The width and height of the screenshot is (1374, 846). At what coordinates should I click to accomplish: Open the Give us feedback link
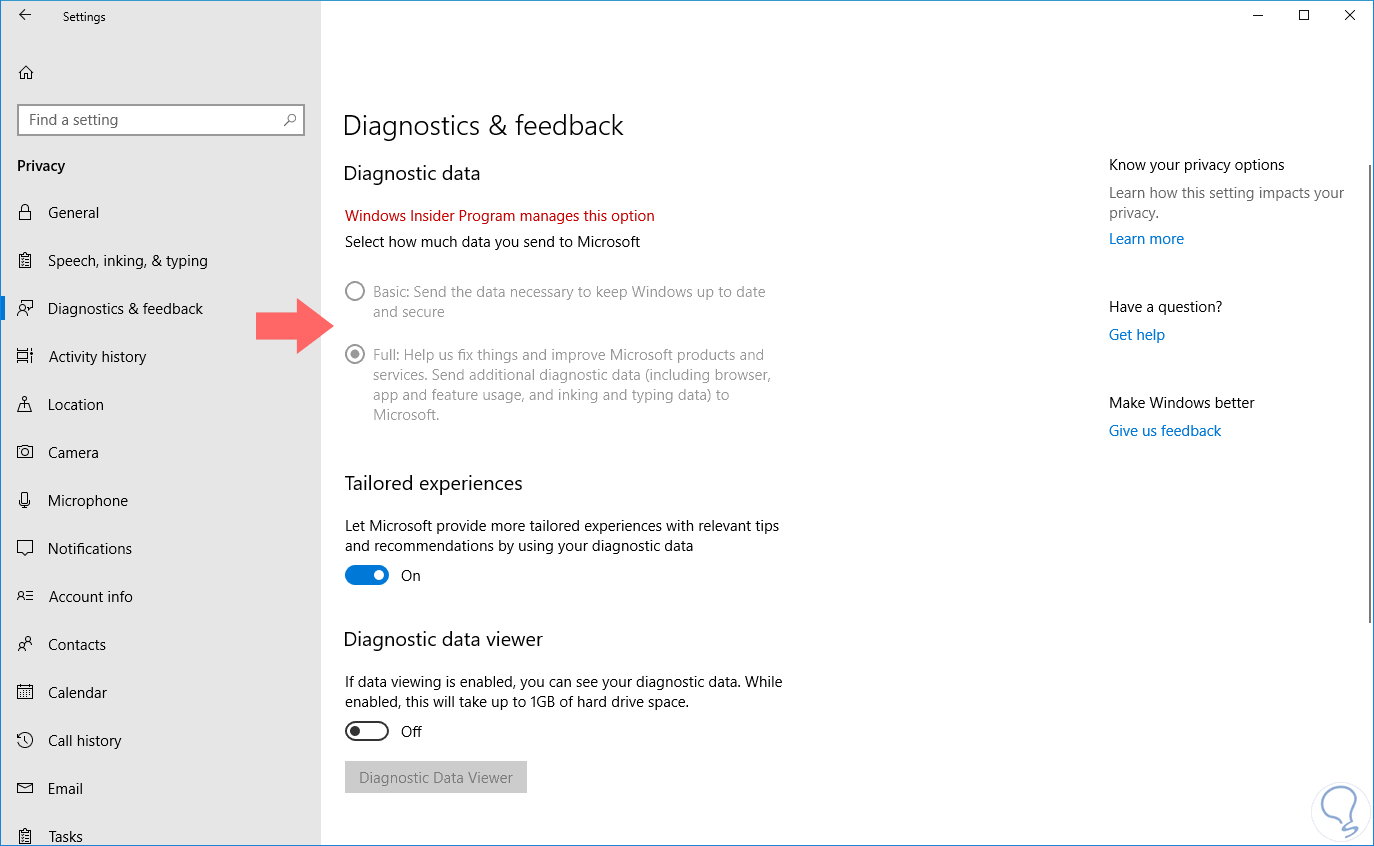1165,431
